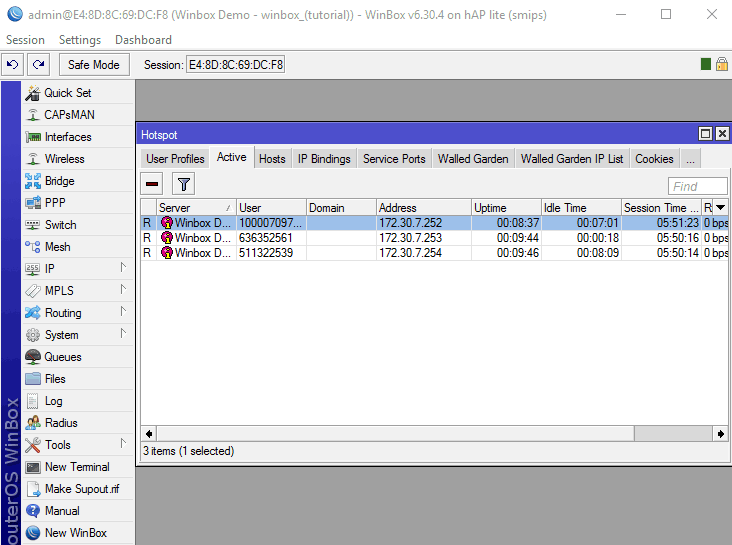This screenshot has width=732, height=545.
Task: Open the Settings menu
Action: coord(80,40)
